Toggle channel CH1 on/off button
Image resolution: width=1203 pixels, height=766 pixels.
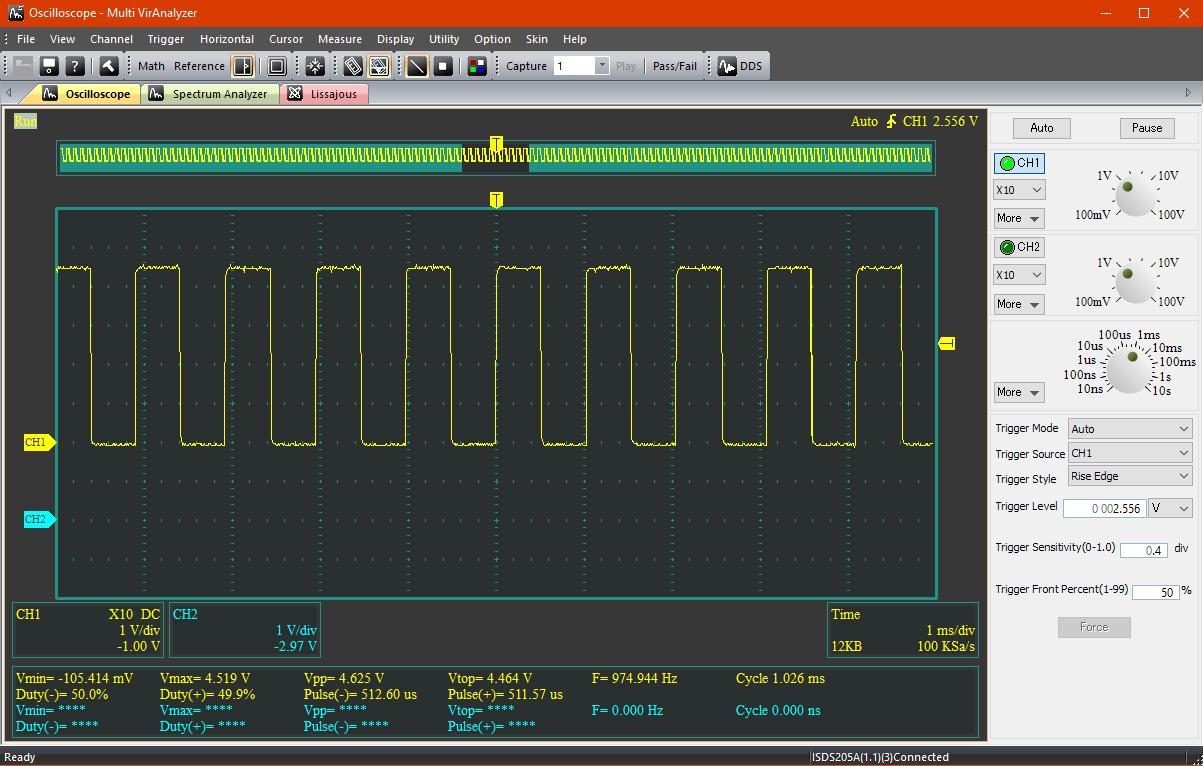click(x=1019, y=163)
